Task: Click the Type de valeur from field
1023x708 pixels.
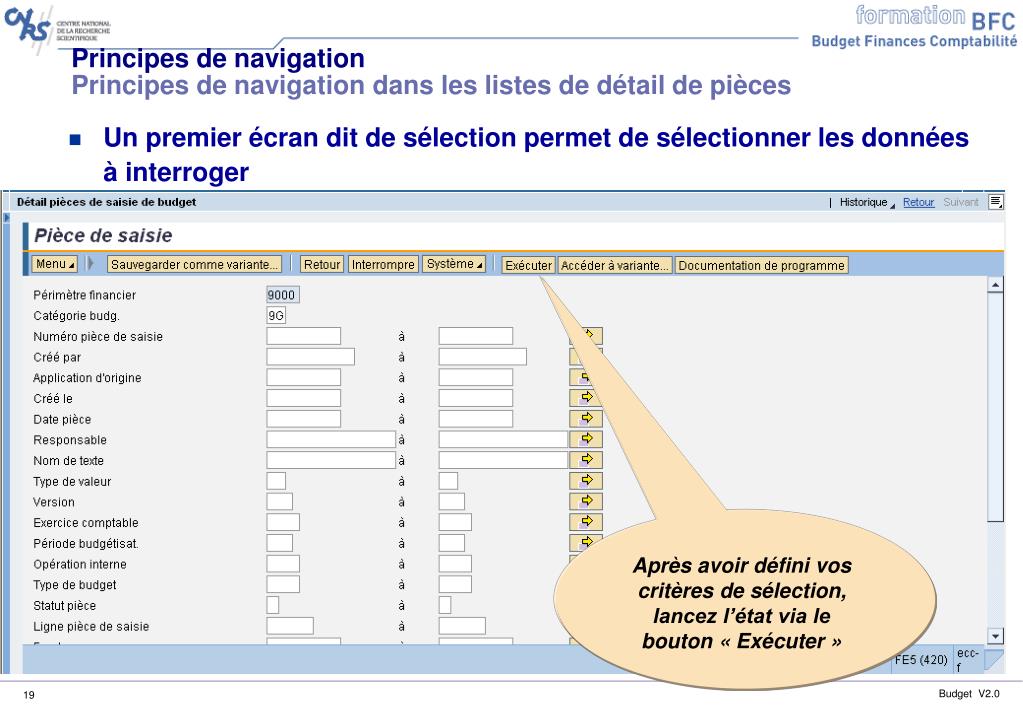Action: coord(276,481)
